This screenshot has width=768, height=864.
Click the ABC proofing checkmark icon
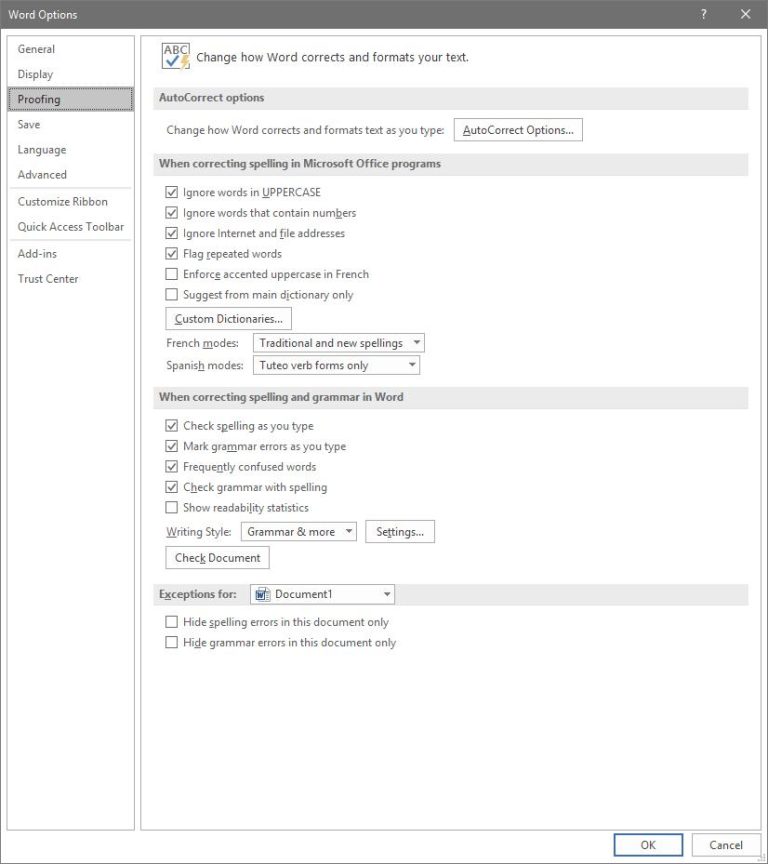coord(175,56)
